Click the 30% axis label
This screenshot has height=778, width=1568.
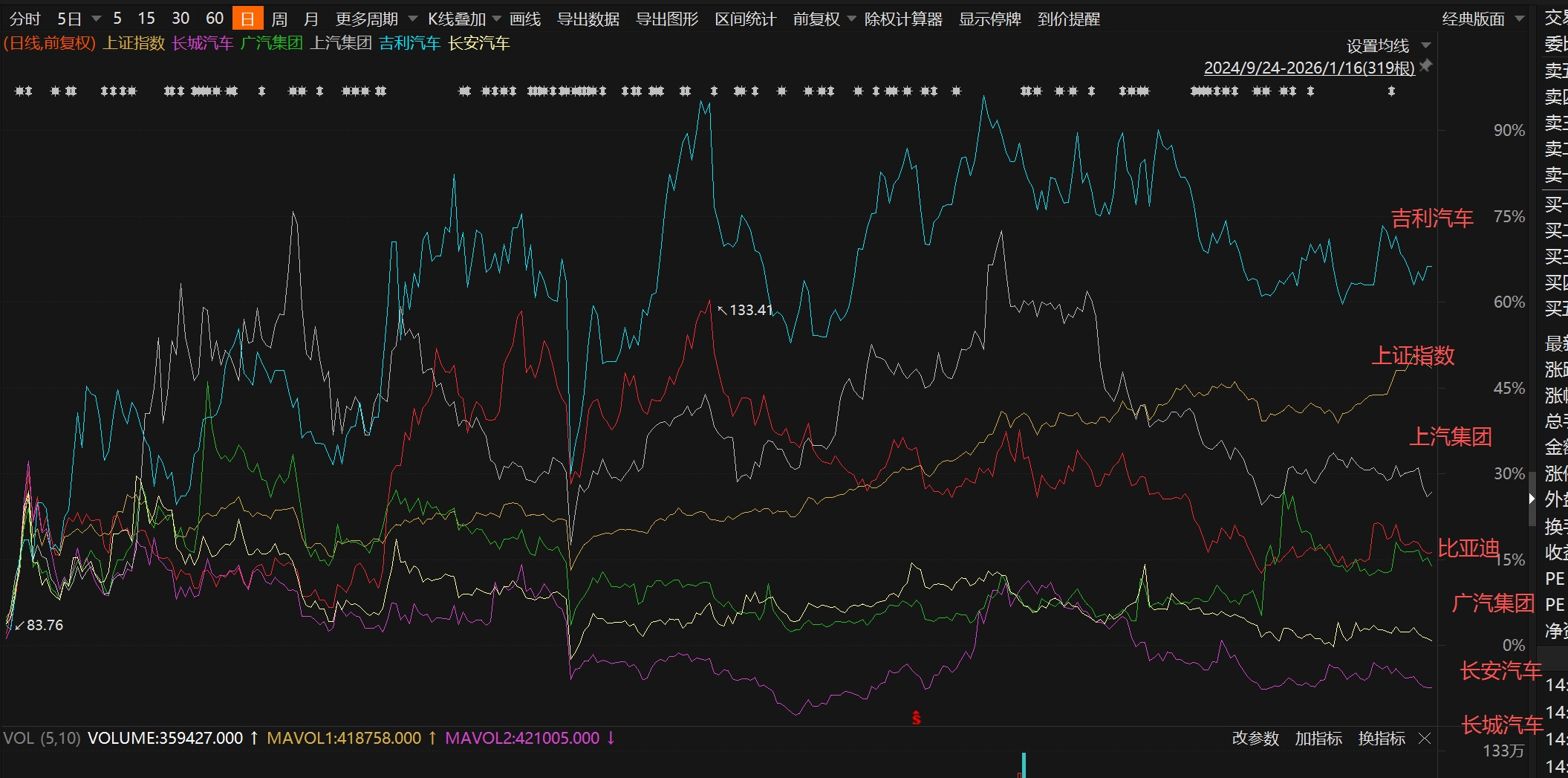coord(1509,474)
